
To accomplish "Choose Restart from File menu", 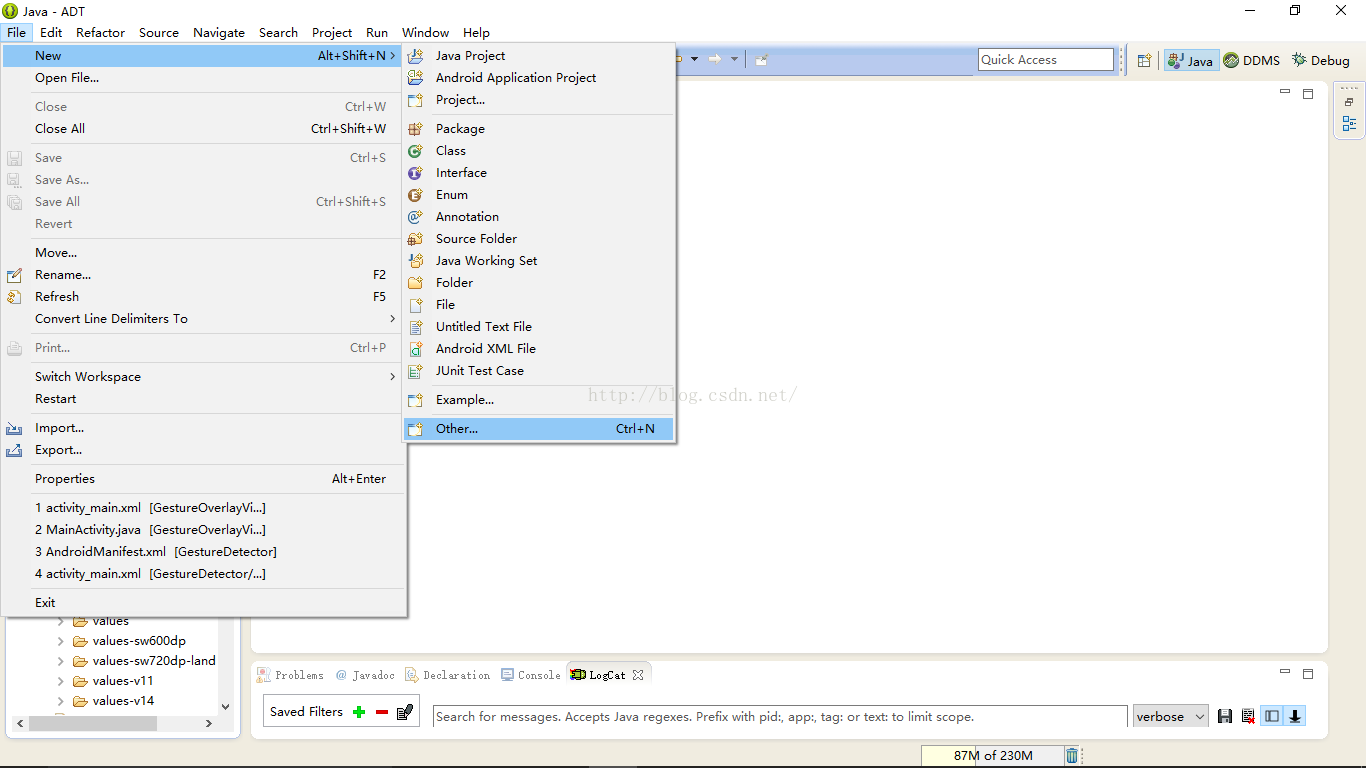I will 202,399.
